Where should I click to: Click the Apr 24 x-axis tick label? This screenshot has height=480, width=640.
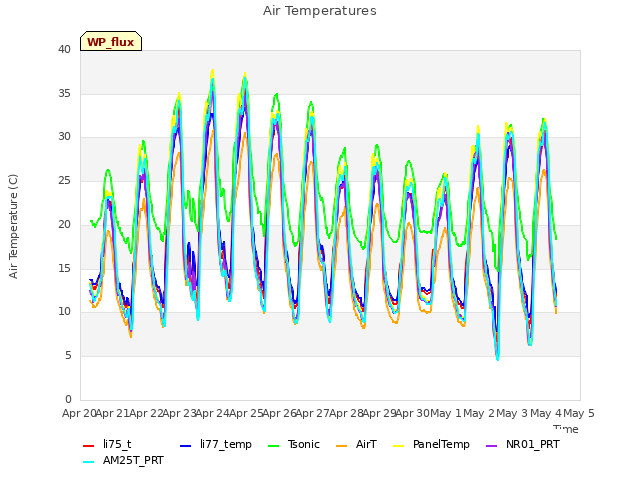click(x=213, y=413)
